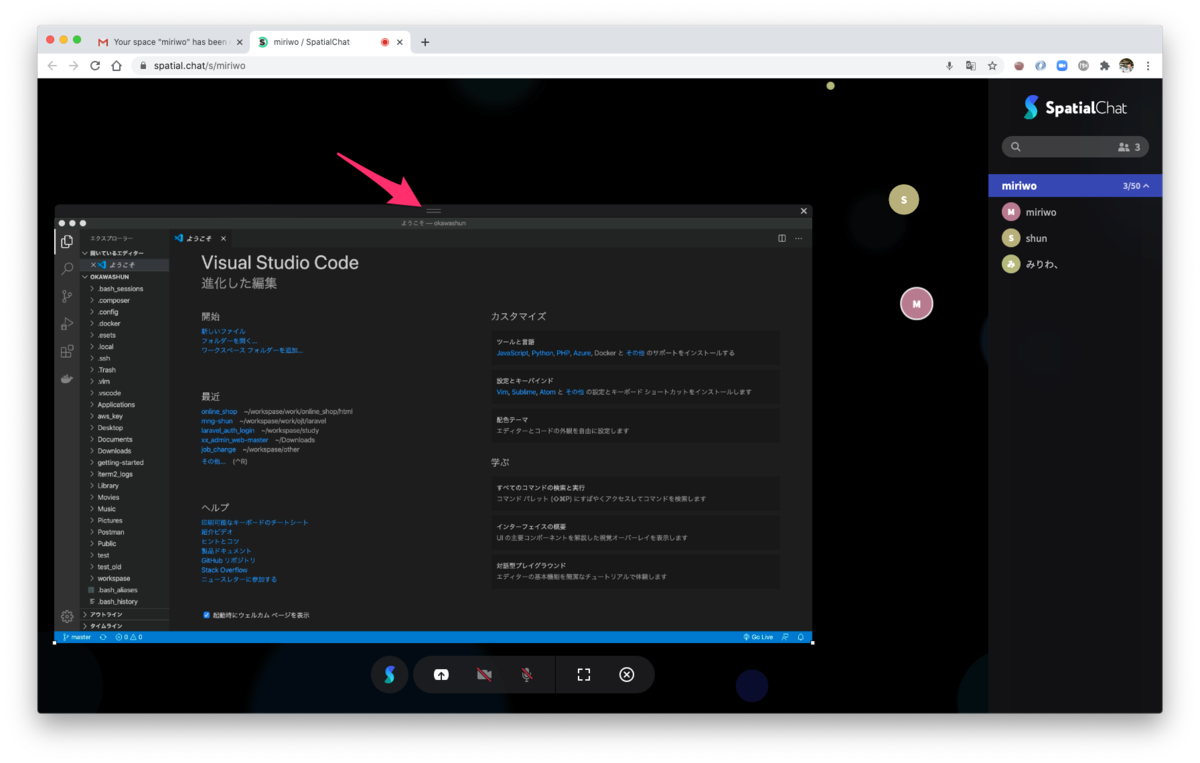Open the VS Code Explorer activity icon
The height and width of the screenshot is (763, 1200).
pos(67,242)
